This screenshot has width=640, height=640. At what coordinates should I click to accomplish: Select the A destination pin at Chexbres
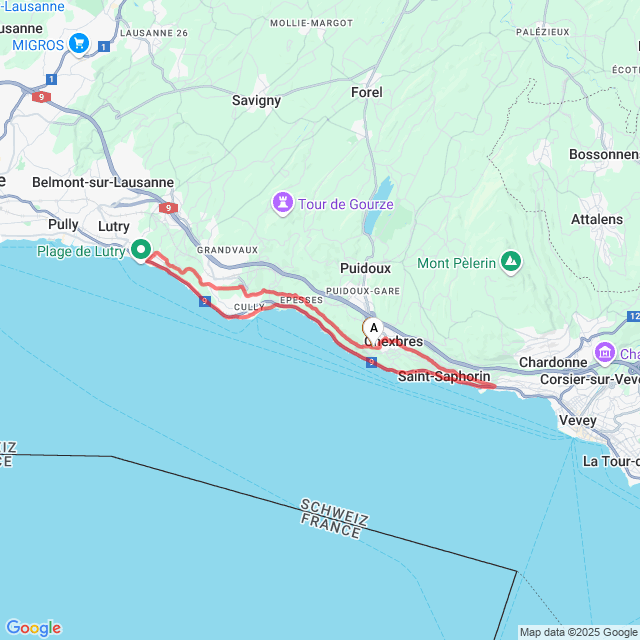373,330
